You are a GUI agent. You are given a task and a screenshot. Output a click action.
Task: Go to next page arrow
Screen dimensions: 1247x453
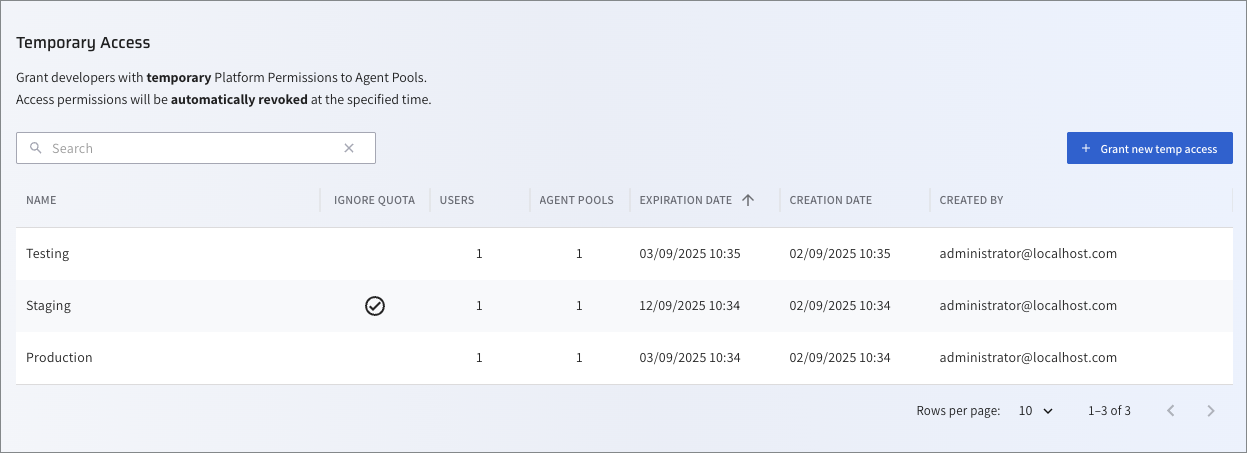pos(1211,411)
